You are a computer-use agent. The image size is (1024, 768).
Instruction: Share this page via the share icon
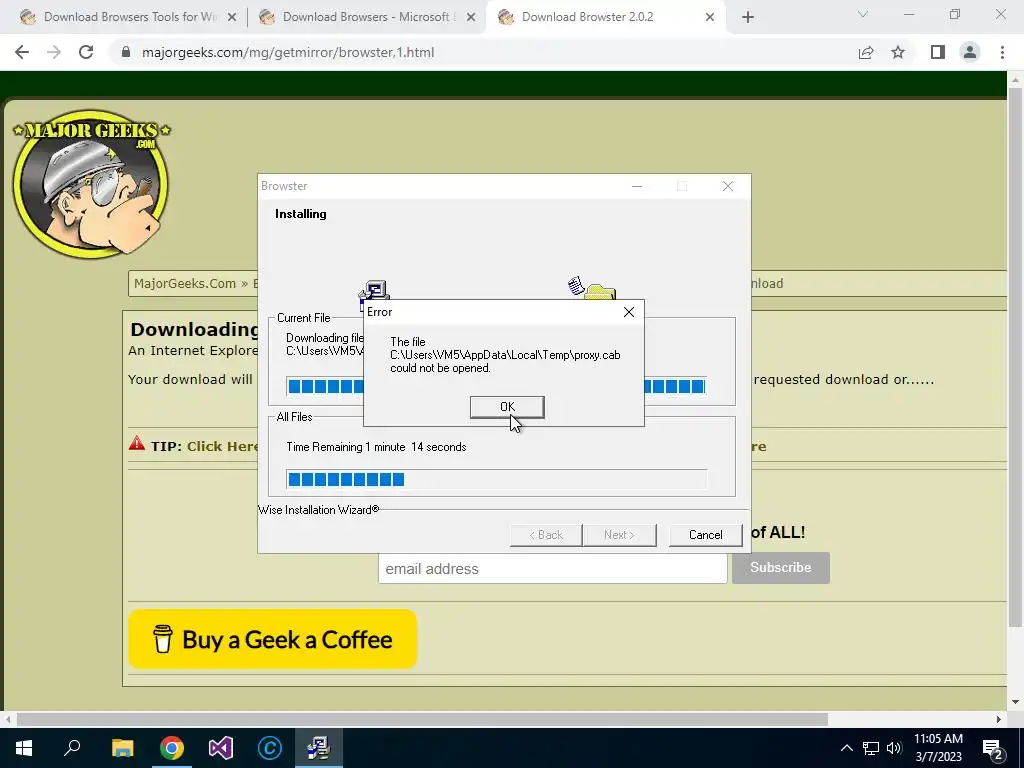[x=866, y=52]
